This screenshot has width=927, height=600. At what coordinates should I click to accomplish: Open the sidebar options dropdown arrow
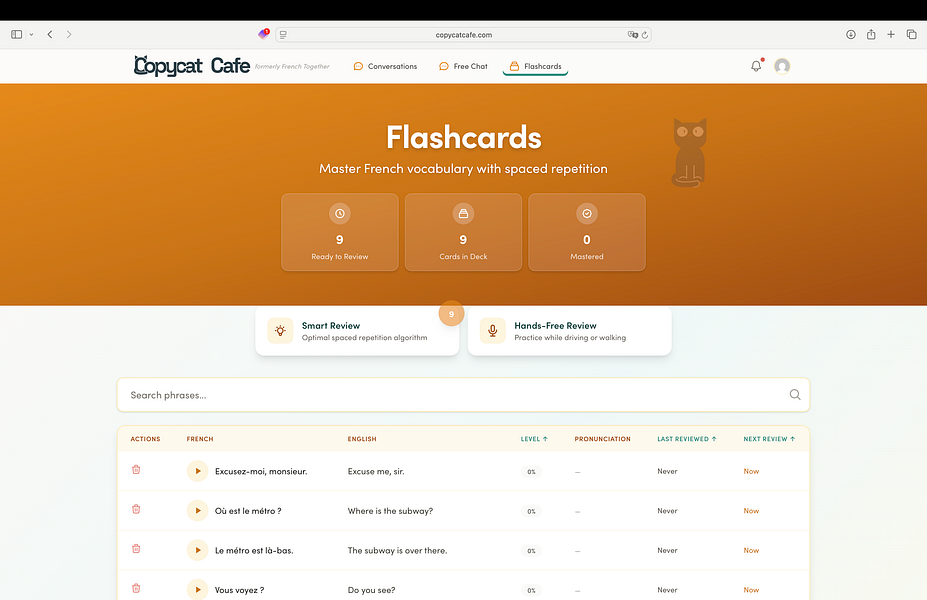(x=31, y=35)
